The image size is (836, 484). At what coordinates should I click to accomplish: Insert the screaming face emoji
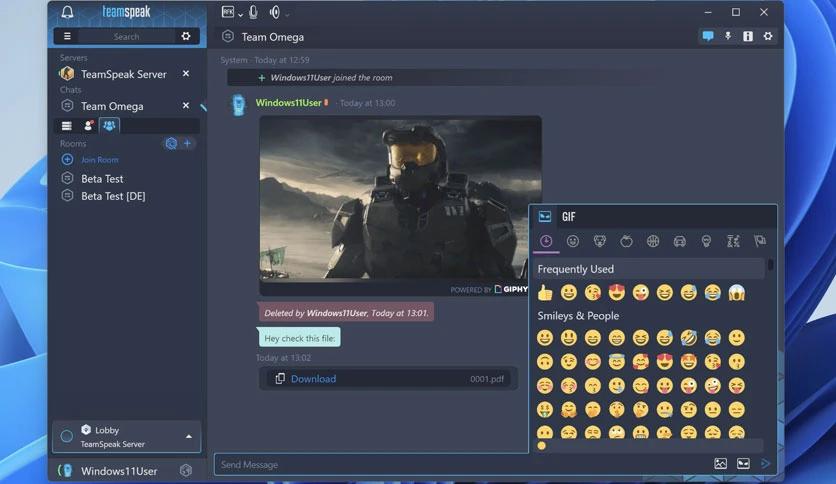[x=736, y=293]
